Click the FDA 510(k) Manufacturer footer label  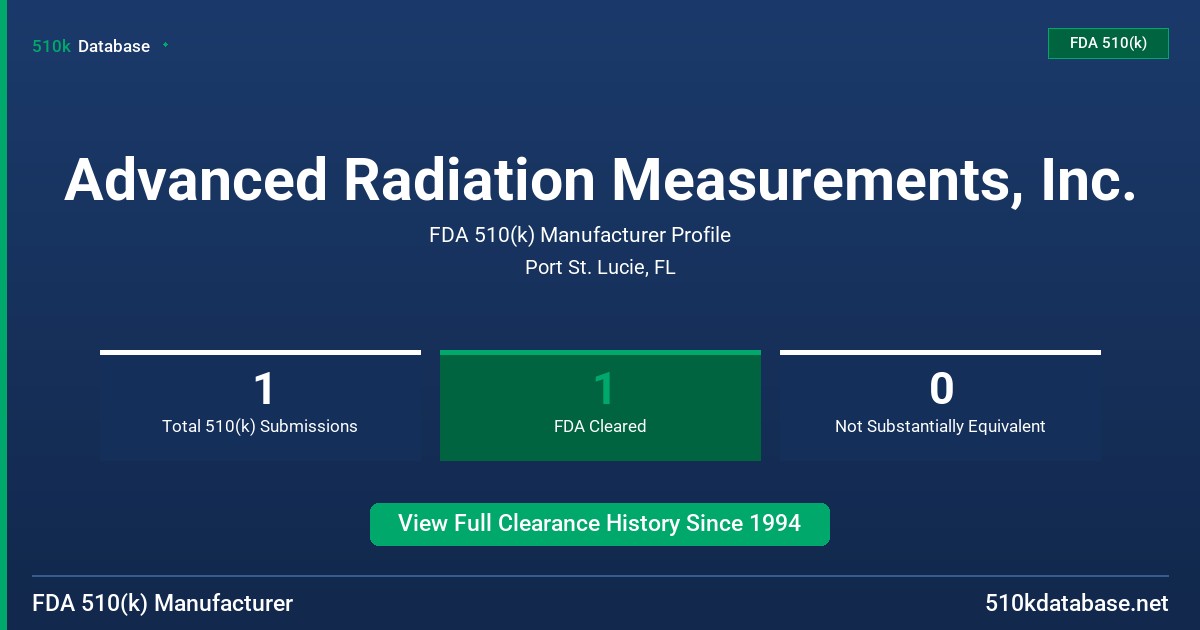(163, 603)
